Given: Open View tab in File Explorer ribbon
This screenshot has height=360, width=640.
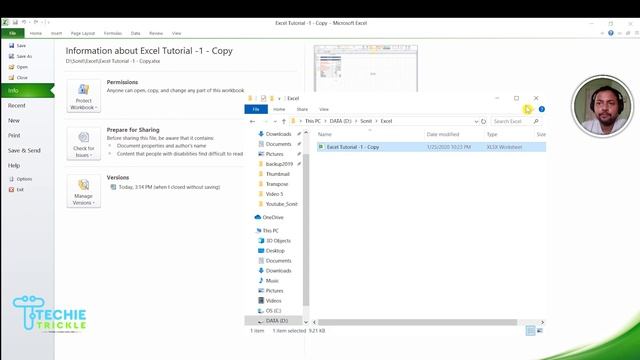Looking at the screenshot, I should (x=324, y=109).
